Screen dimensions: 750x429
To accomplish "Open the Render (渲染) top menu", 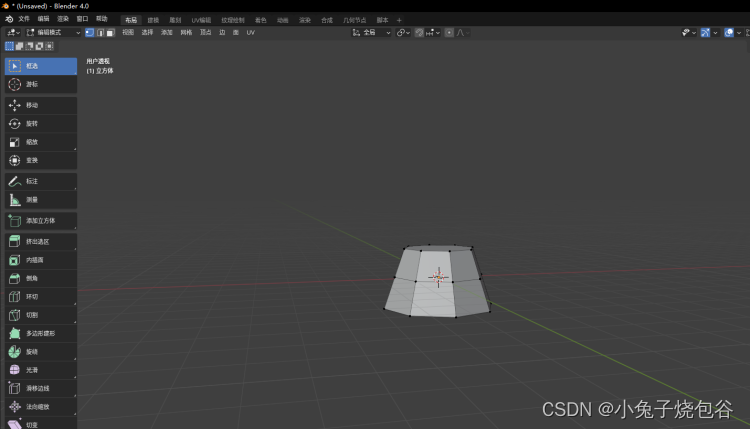I will pyautogui.click(x=63, y=19).
